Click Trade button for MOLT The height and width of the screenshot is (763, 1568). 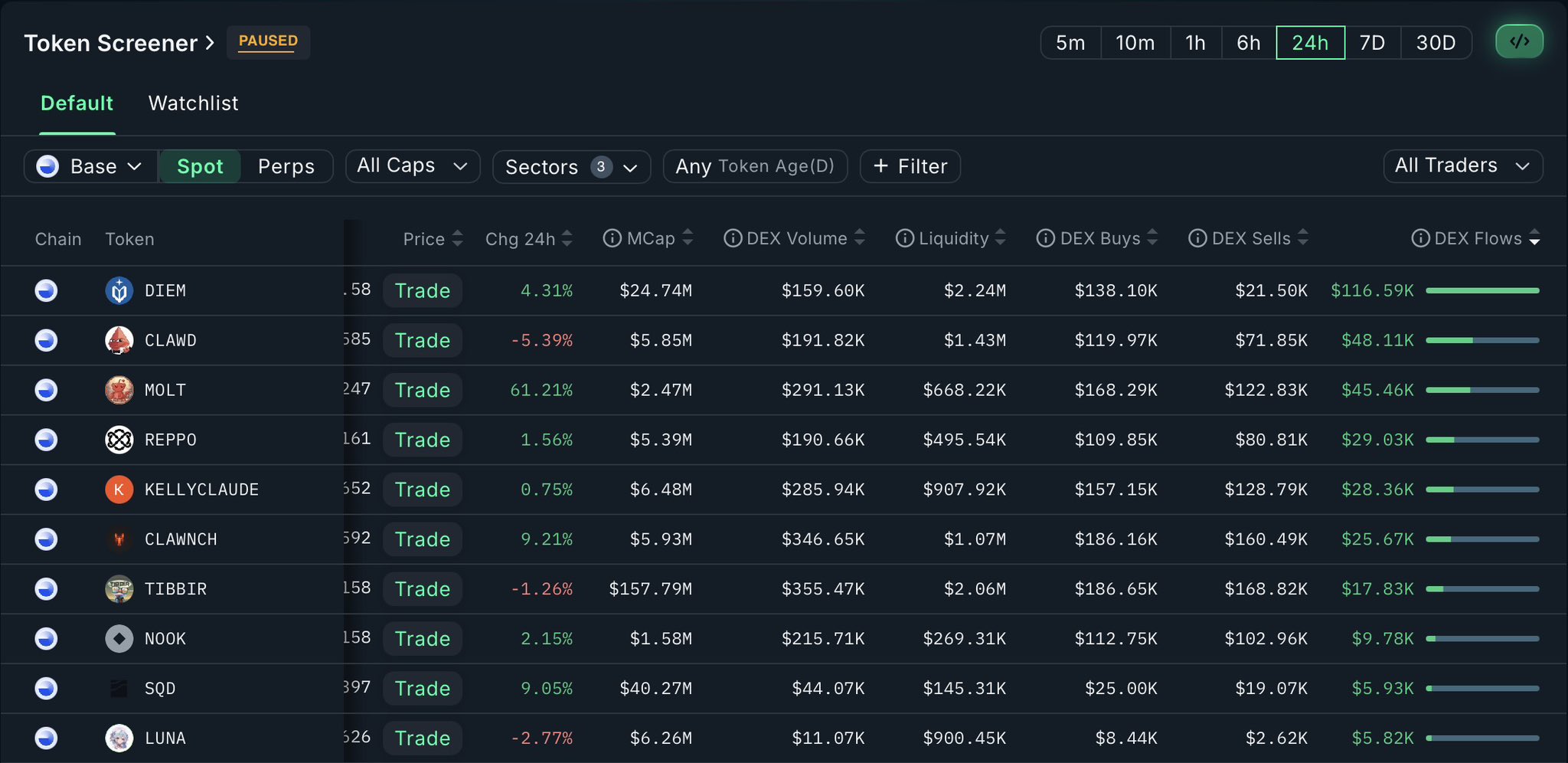pos(423,390)
